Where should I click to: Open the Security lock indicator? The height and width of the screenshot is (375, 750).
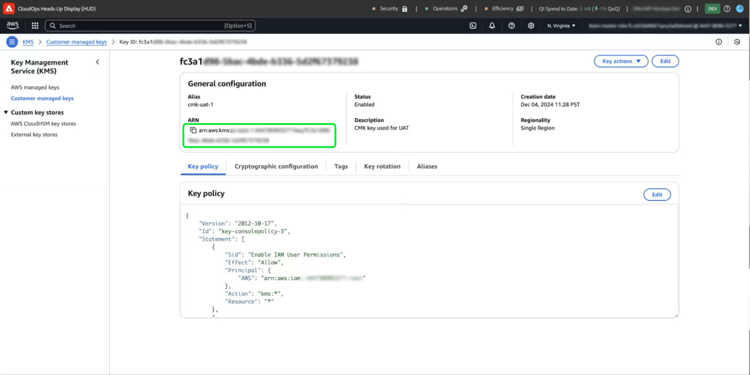tap(404, 9)
